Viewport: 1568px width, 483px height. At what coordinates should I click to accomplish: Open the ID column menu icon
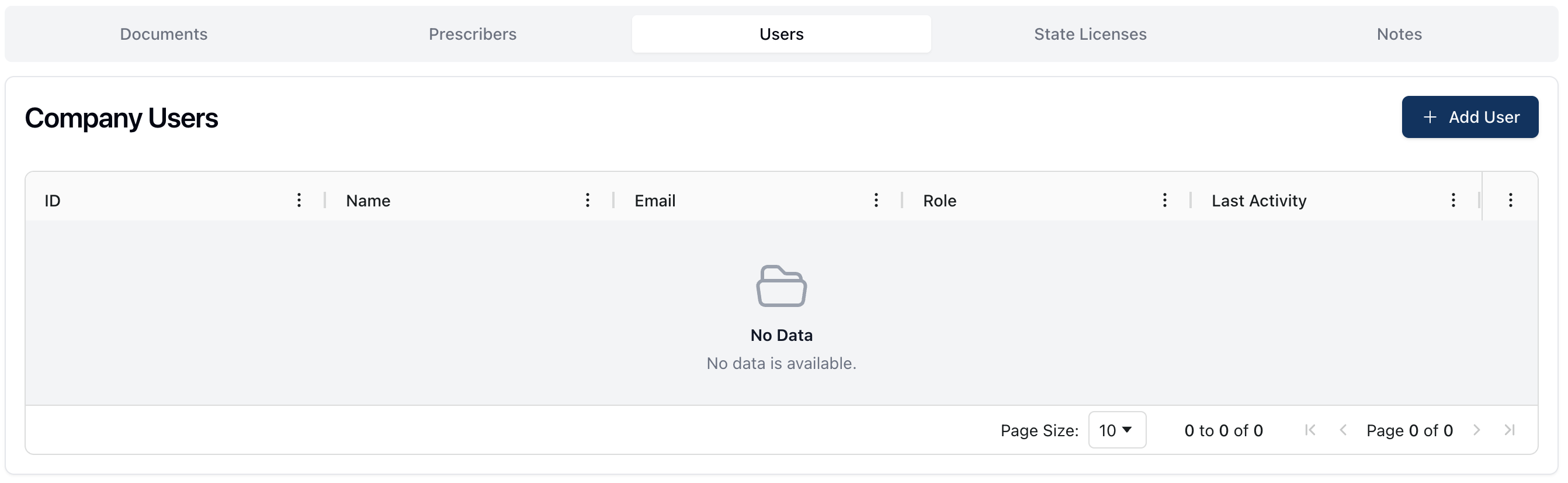pos(299,201)
